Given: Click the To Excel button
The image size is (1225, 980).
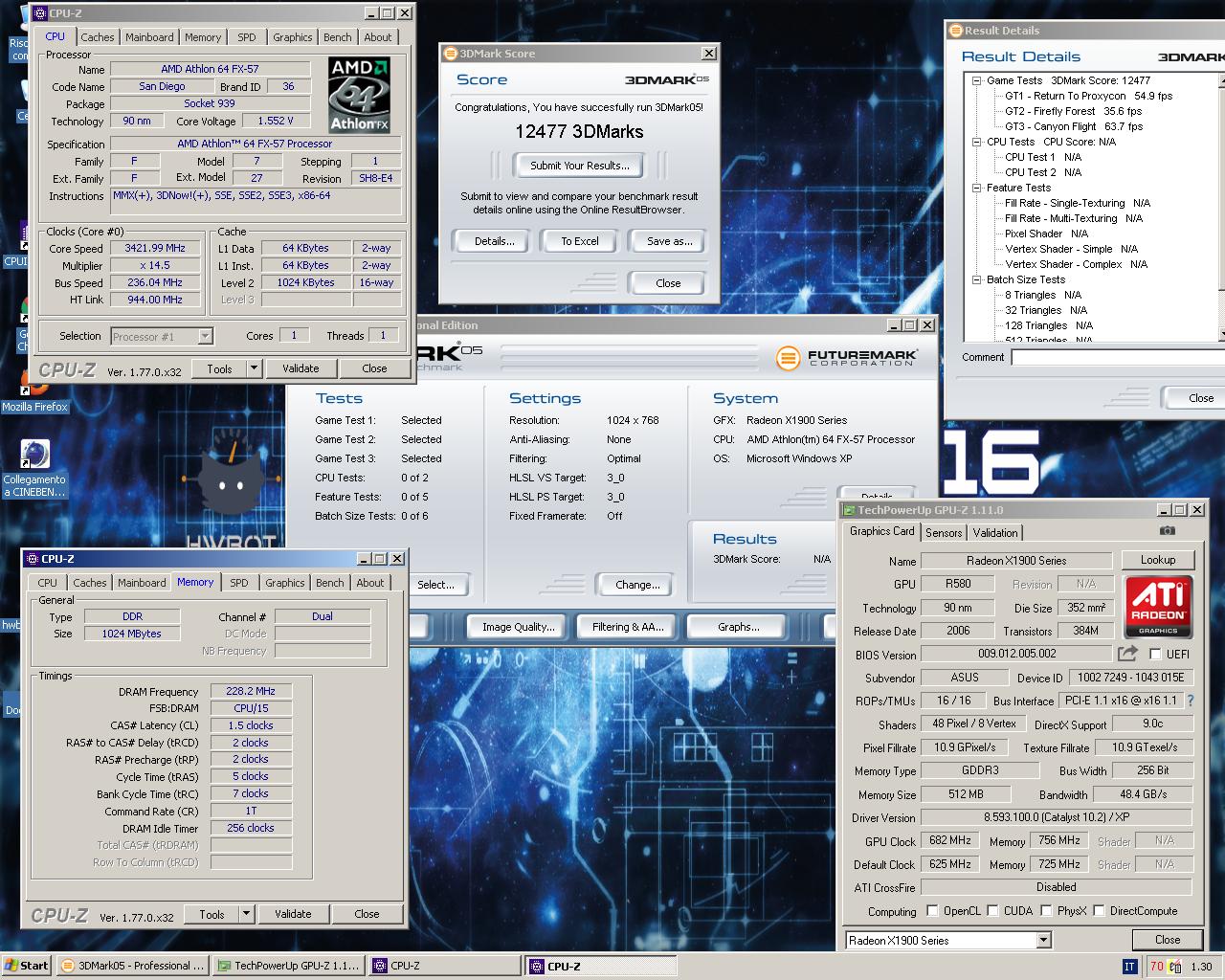Looking at the screenshot, I should tap(580, 241).
